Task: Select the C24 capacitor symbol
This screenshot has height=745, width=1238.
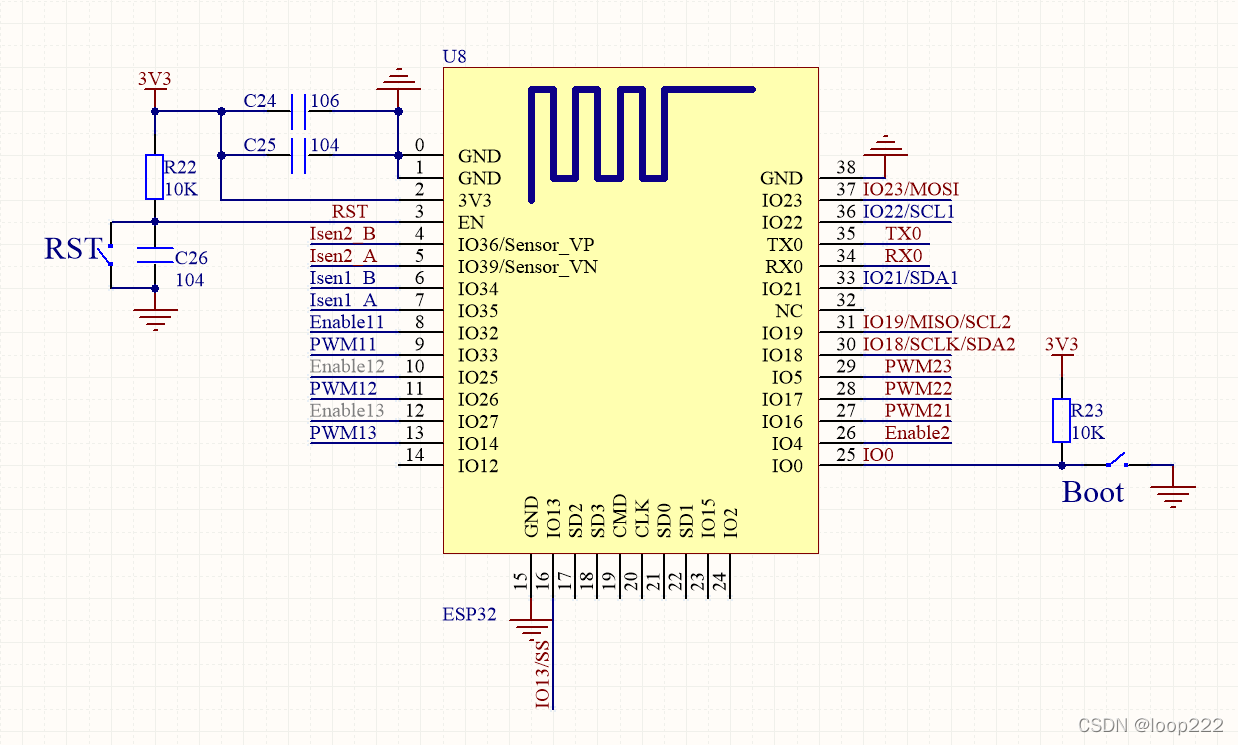Action: [297, 111]
